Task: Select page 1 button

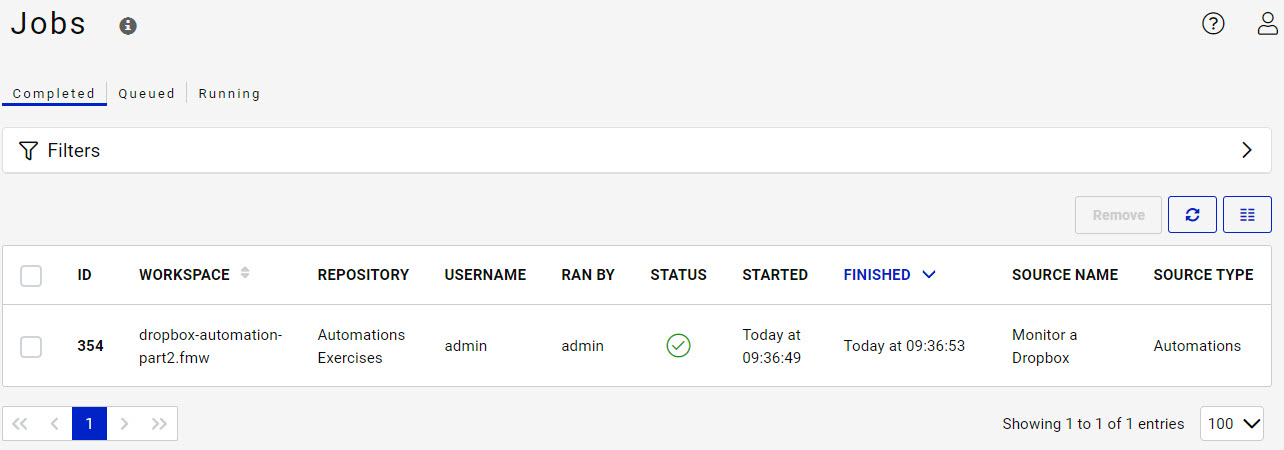Action: point(89,424)
